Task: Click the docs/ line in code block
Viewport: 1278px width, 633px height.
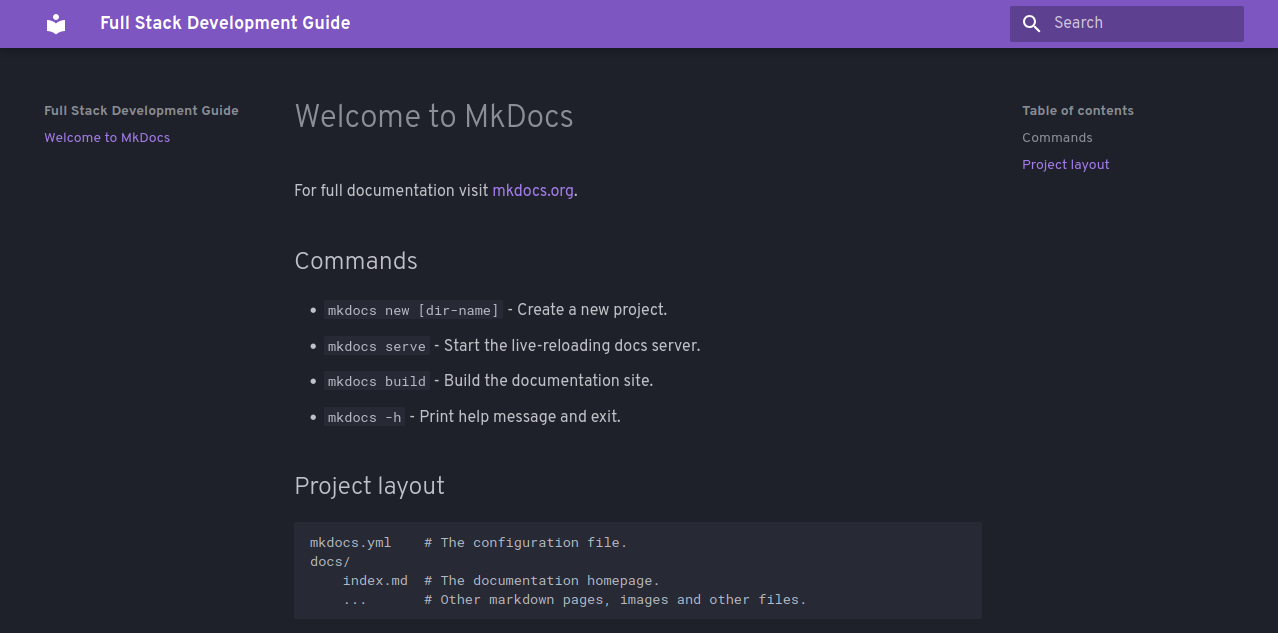Action: click(x=330, y=562)
